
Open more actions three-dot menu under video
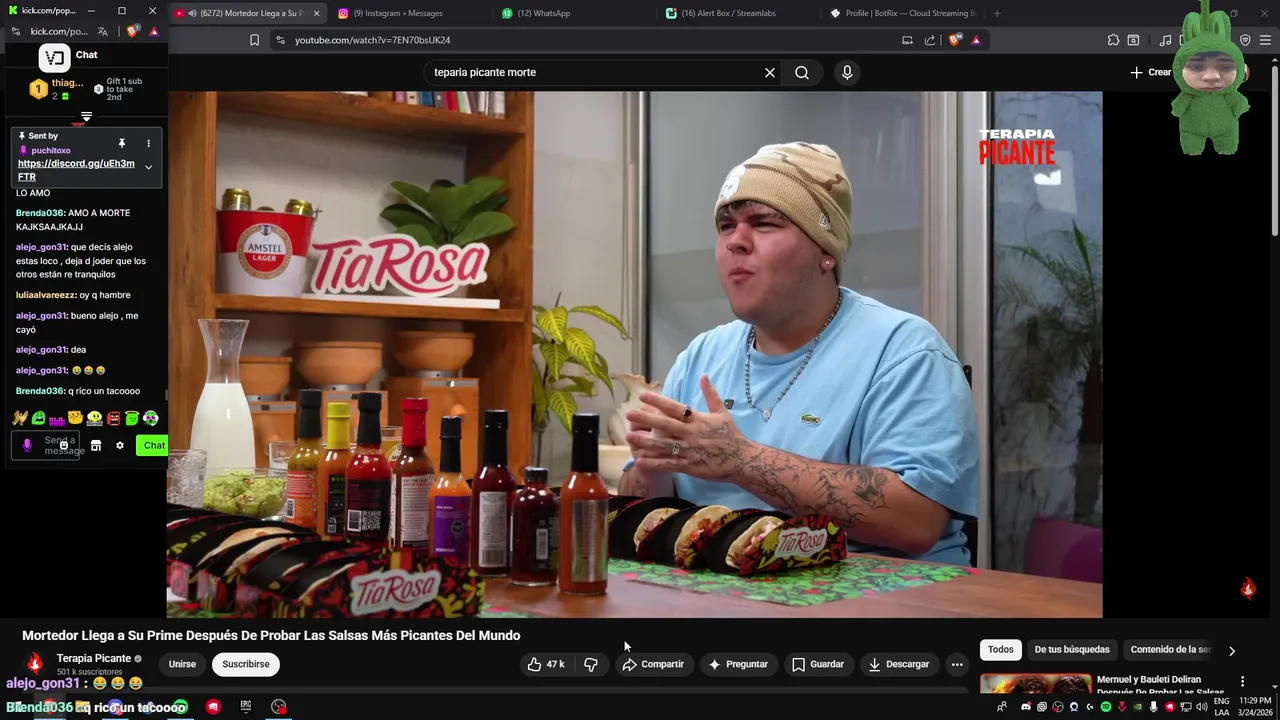pyautogui.click(x=957, y=664)
